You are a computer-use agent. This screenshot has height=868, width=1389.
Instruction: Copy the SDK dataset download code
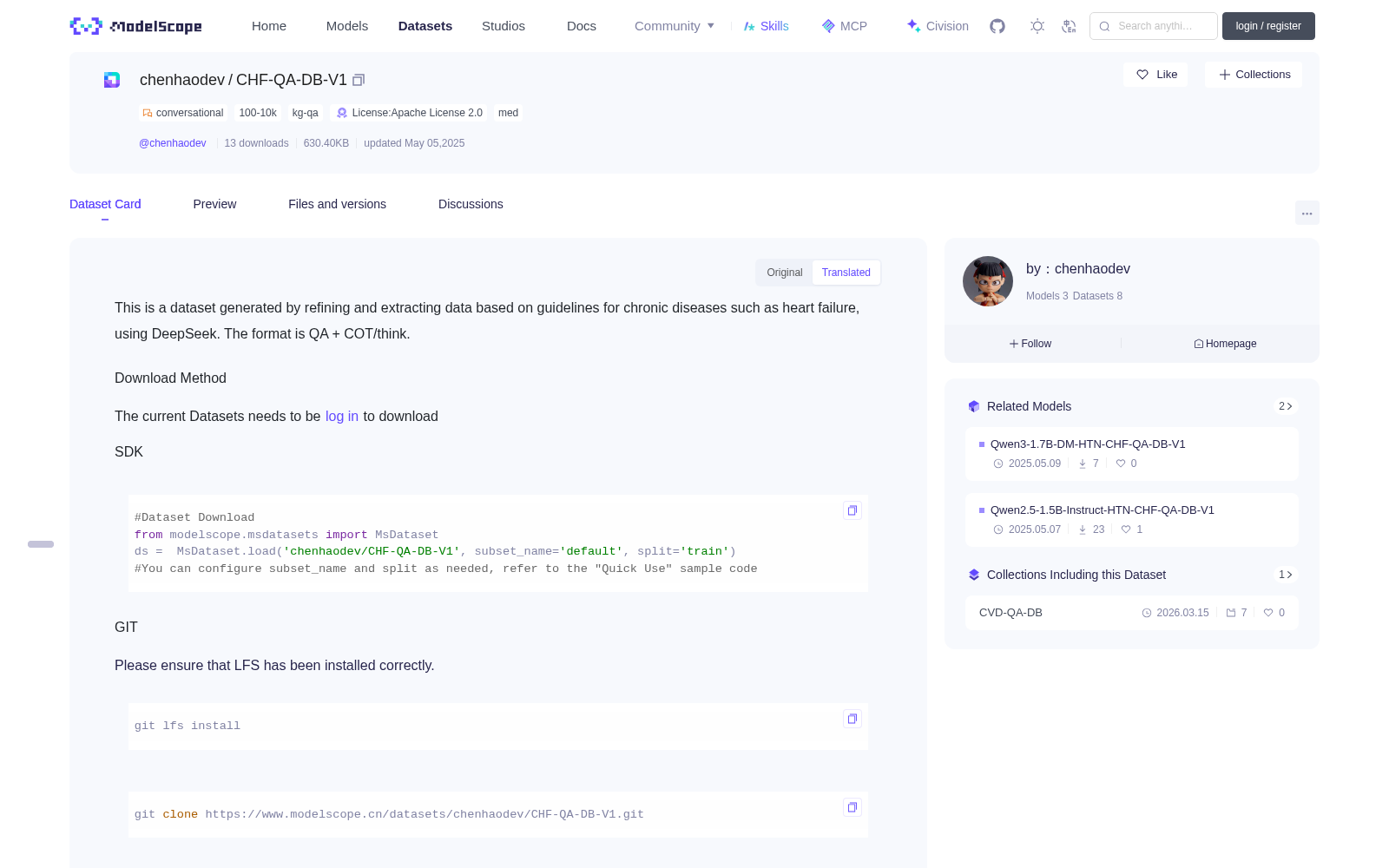(852, 510)
